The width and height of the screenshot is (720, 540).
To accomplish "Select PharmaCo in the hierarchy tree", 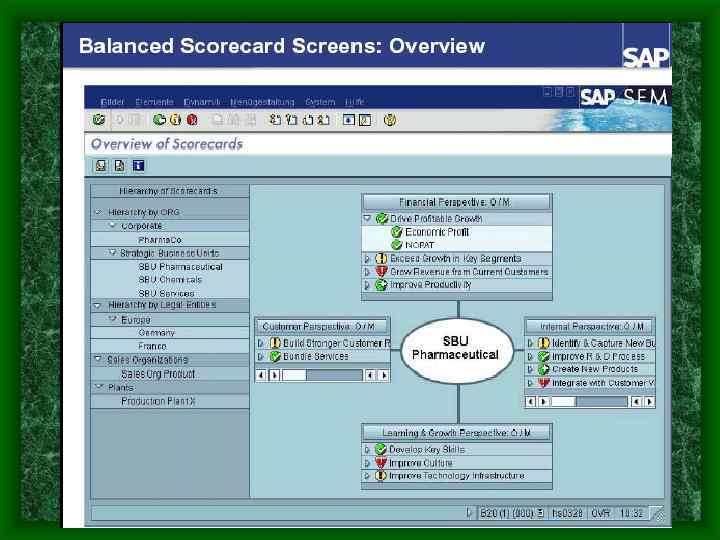I will tap(160, 240).
